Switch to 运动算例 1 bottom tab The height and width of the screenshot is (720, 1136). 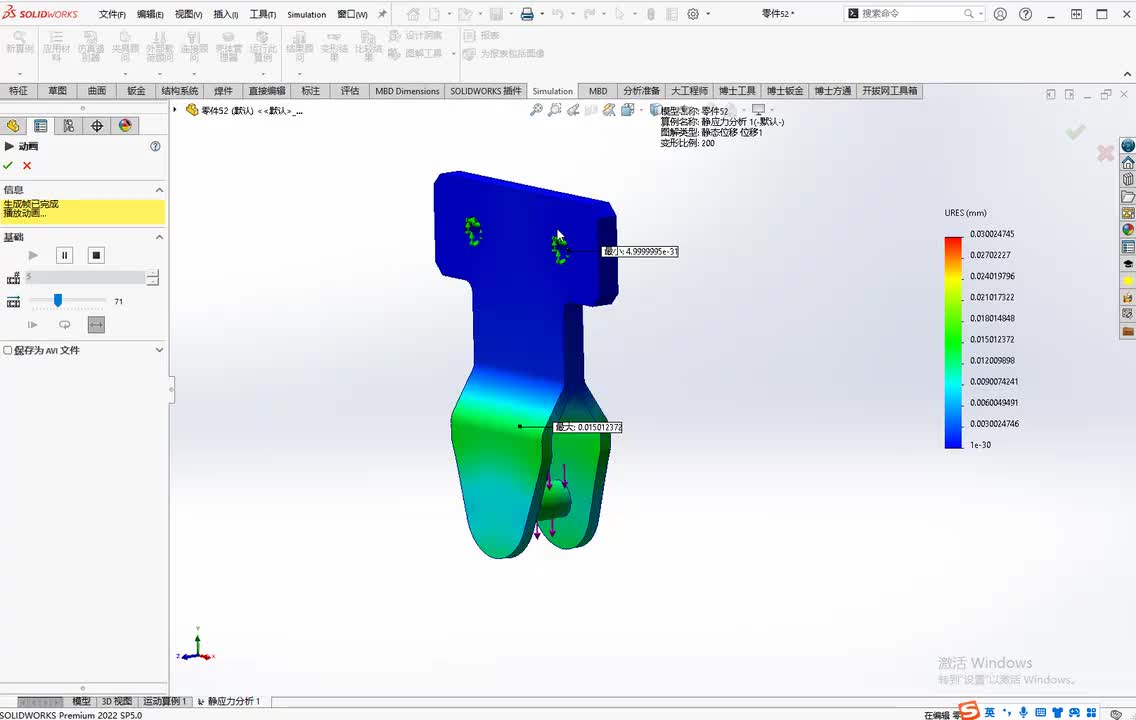164,701
